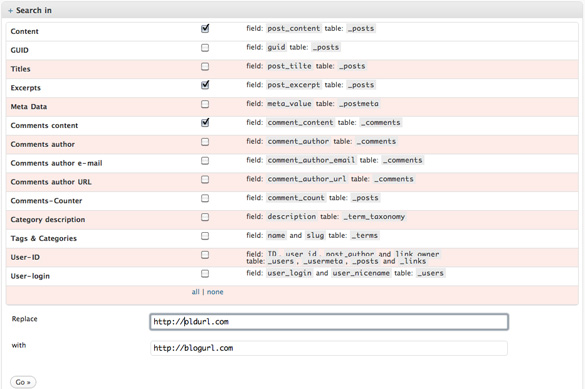
Task: Check the Comments-Counter checkbox
Action: tap(205, 198)
